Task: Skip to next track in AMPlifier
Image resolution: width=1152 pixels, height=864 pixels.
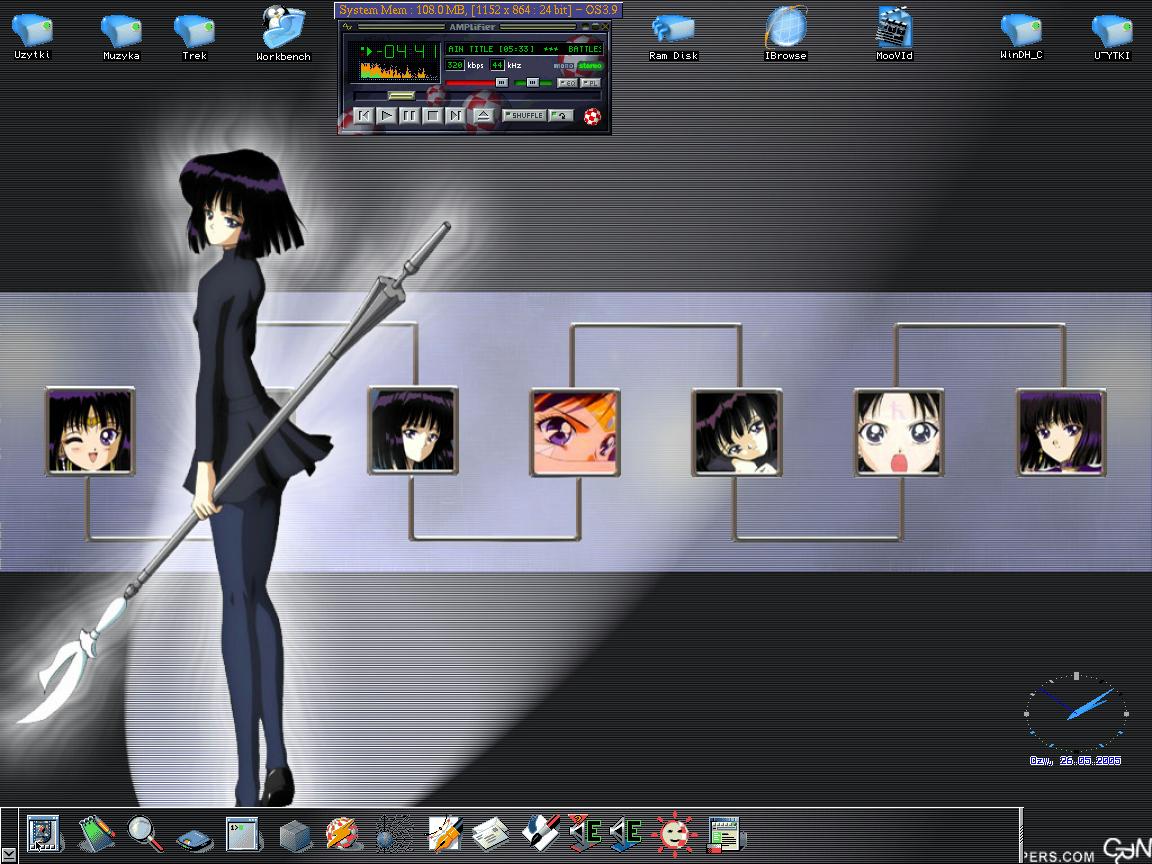Action: coord(456,115)
